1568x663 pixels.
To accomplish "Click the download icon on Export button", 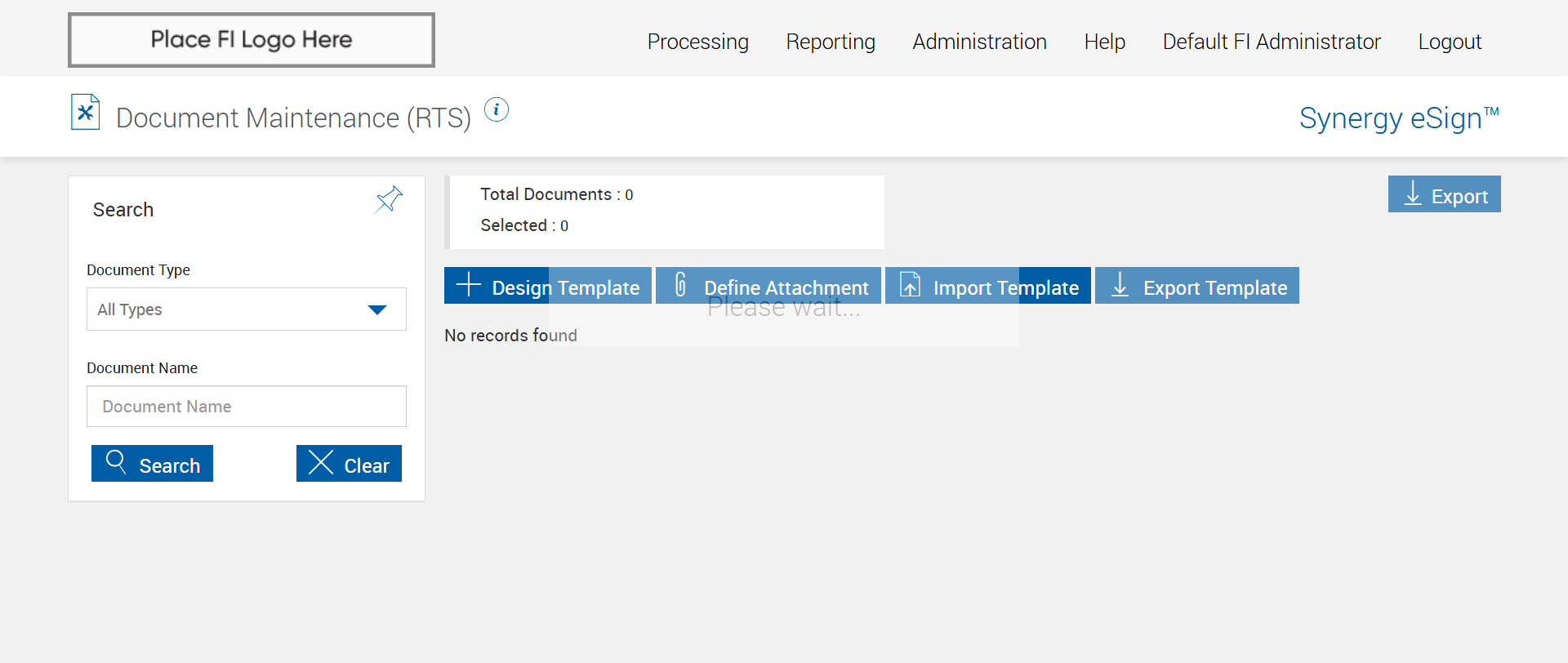I will pos(1413,194).
